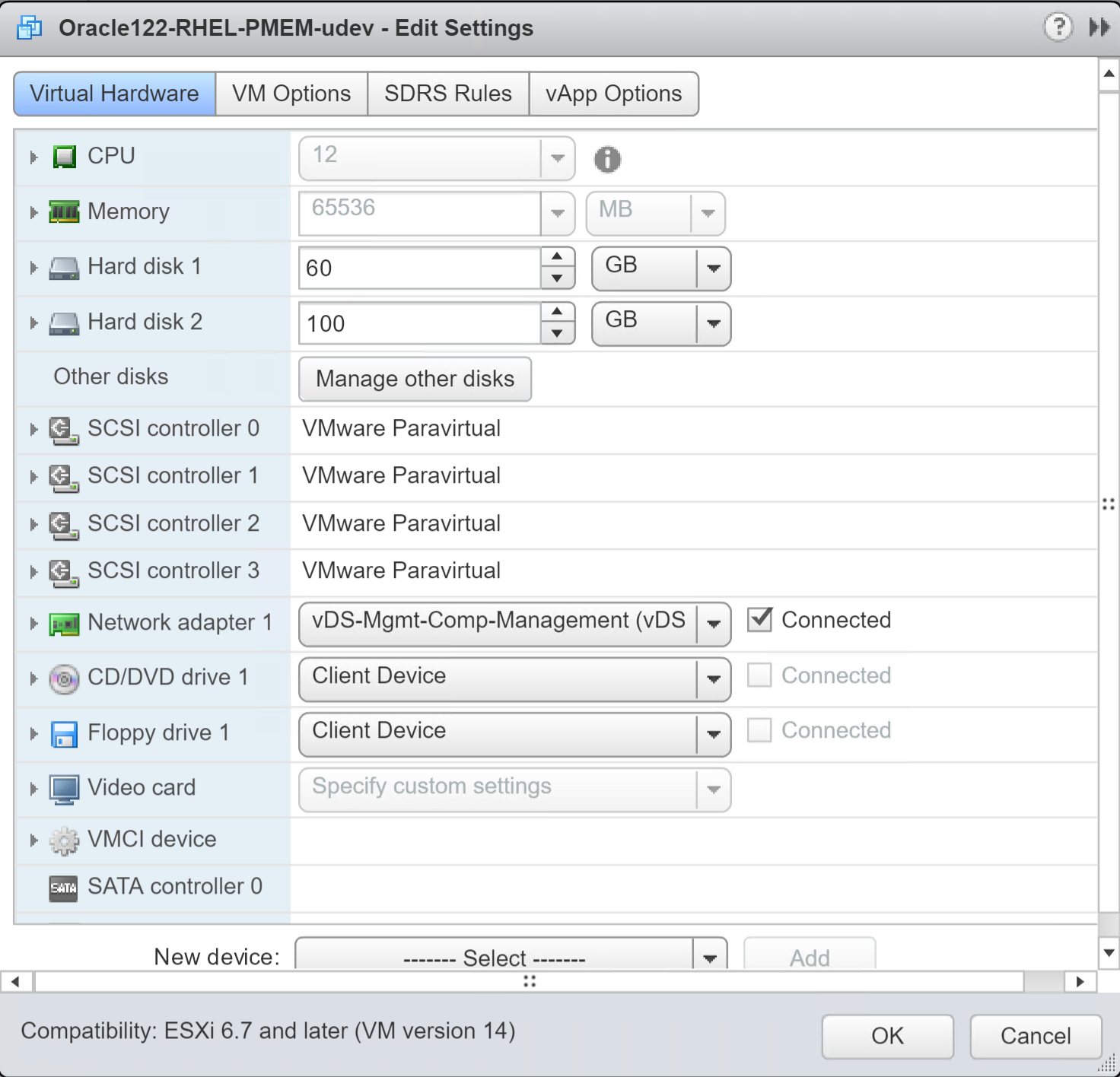
Task: Expand the Network adapter 1 row
Action: [33, 624]
